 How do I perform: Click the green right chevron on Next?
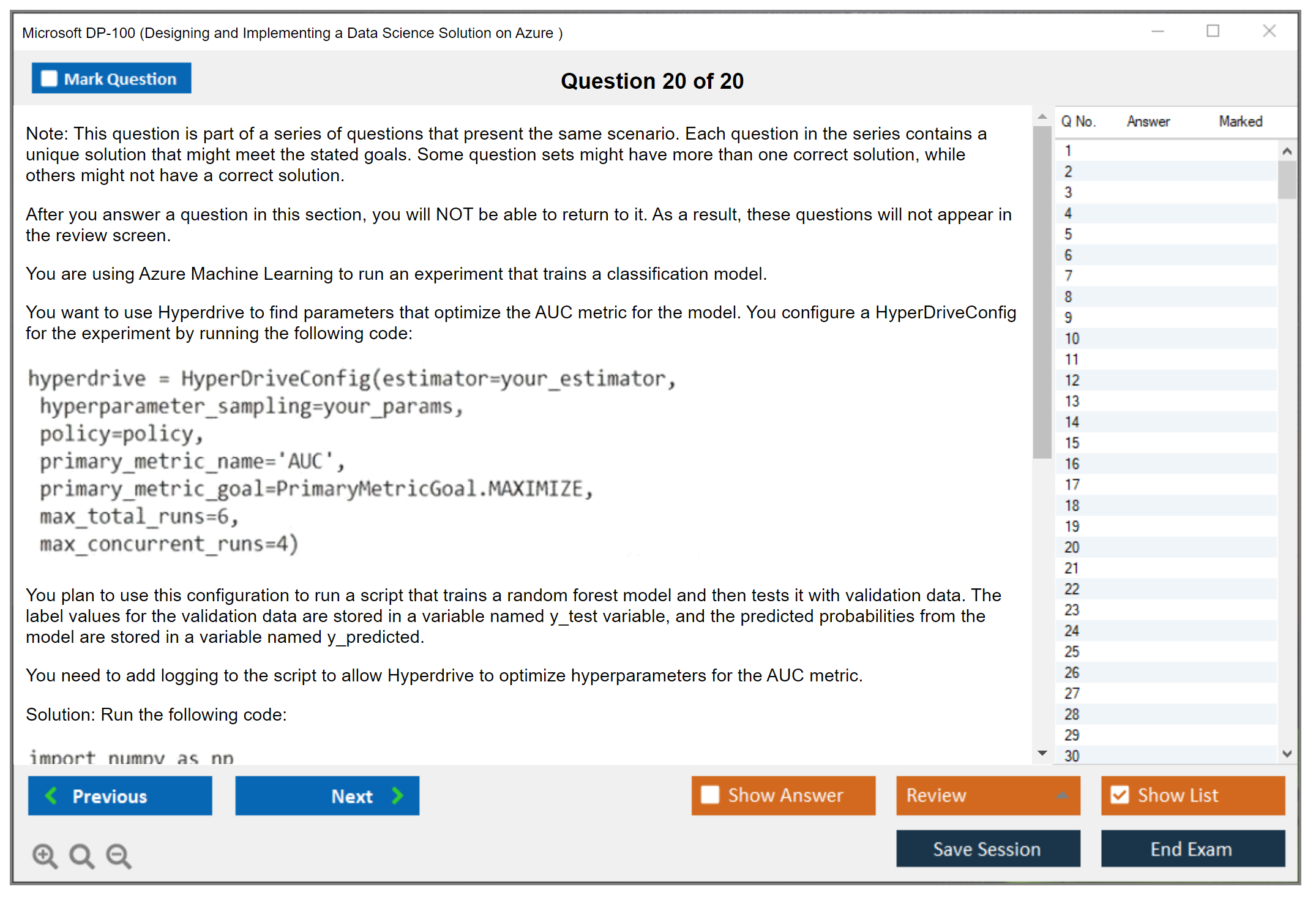pos(397,795)
